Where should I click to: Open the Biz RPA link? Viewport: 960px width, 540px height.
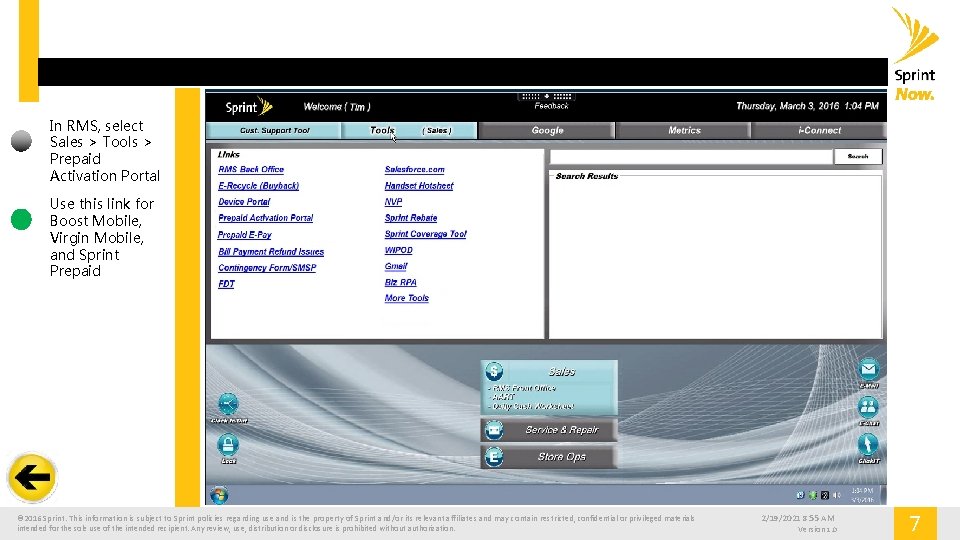point(400,282)
